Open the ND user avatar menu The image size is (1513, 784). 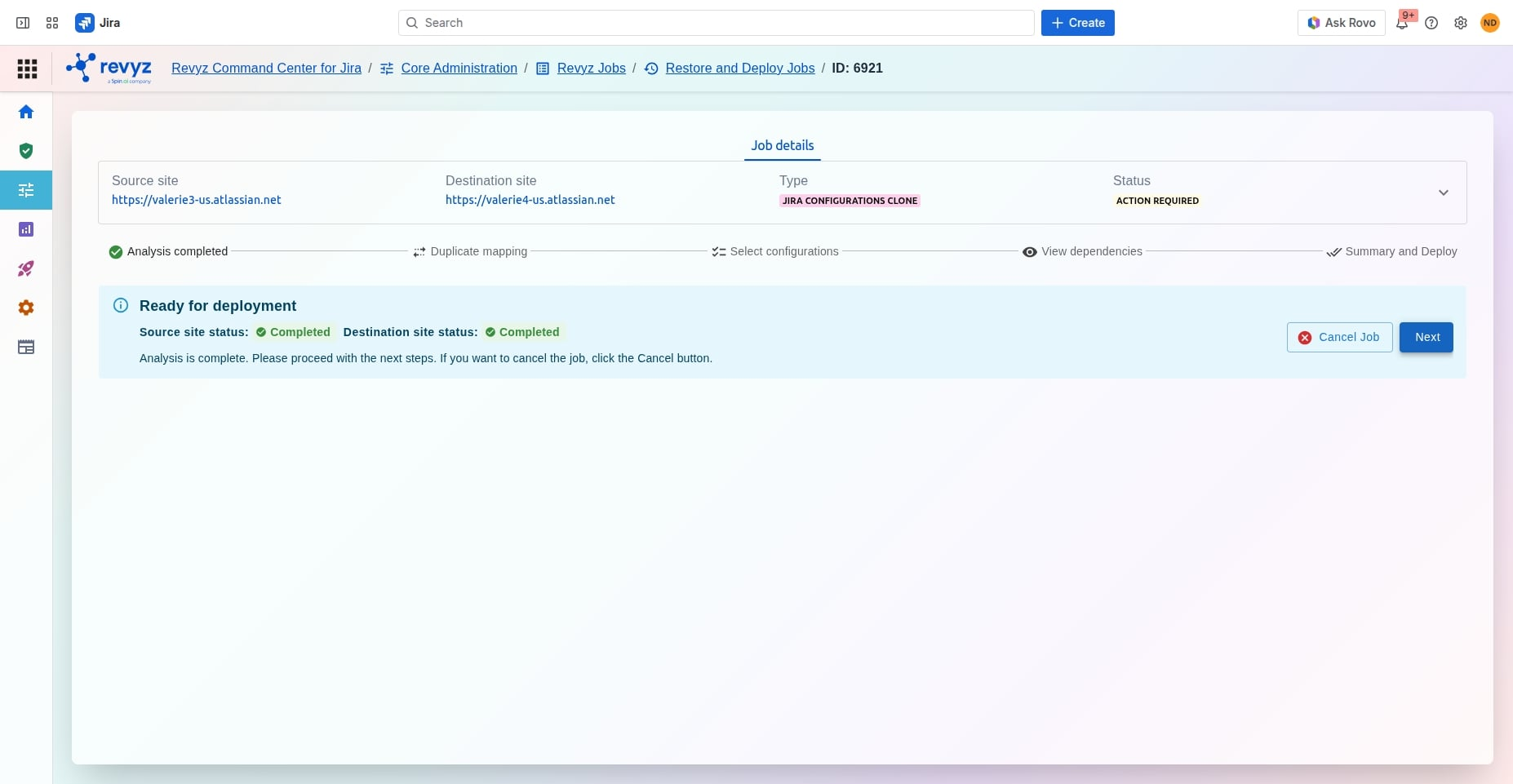1490,23
